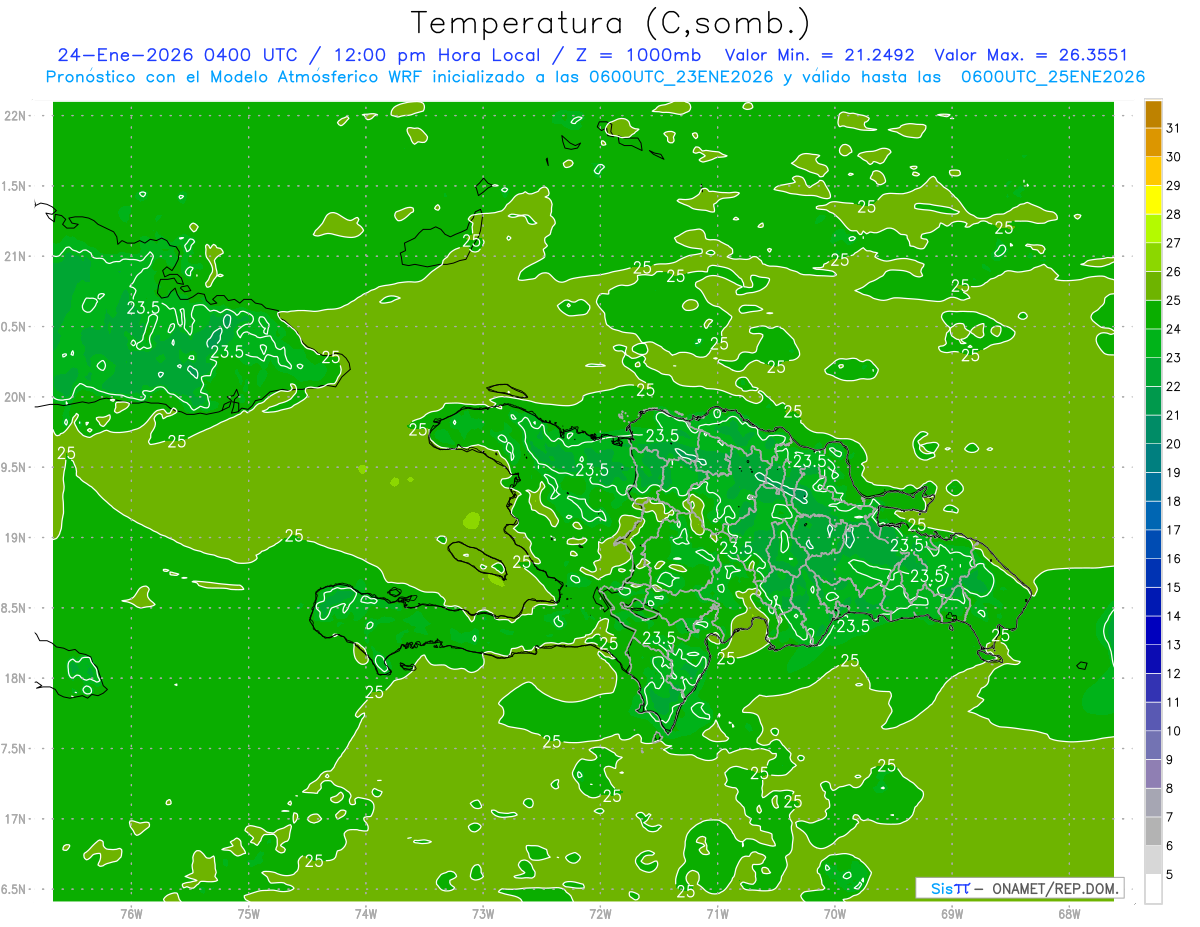This screenshot has height=927, width=1200.
Task: Click the "21N" latitude axis label
Action: point(16,257)
